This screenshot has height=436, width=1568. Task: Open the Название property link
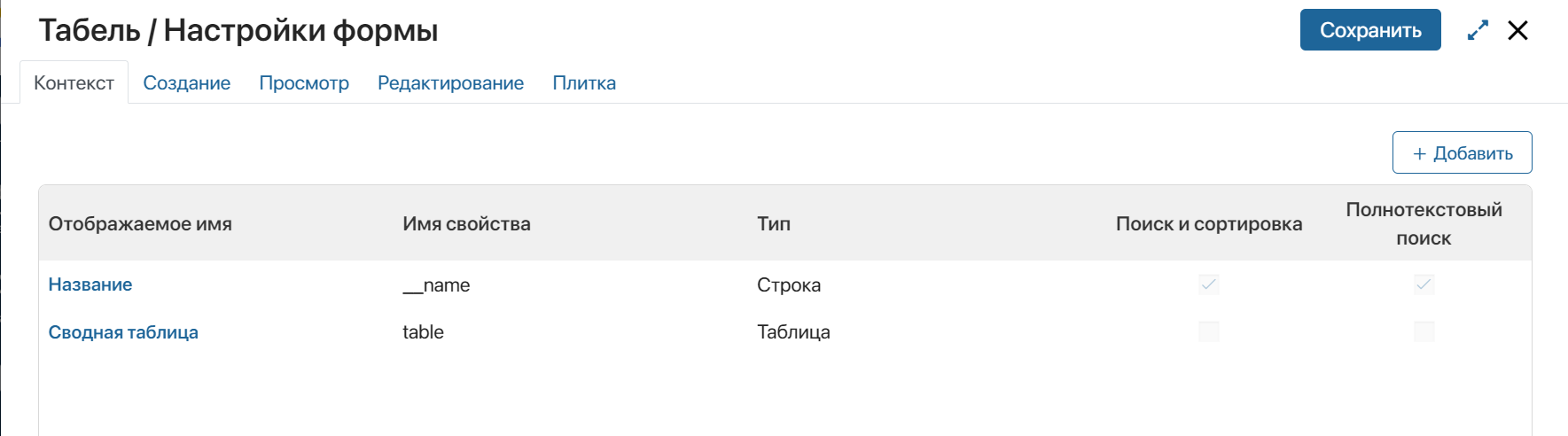tap(90, 284)
